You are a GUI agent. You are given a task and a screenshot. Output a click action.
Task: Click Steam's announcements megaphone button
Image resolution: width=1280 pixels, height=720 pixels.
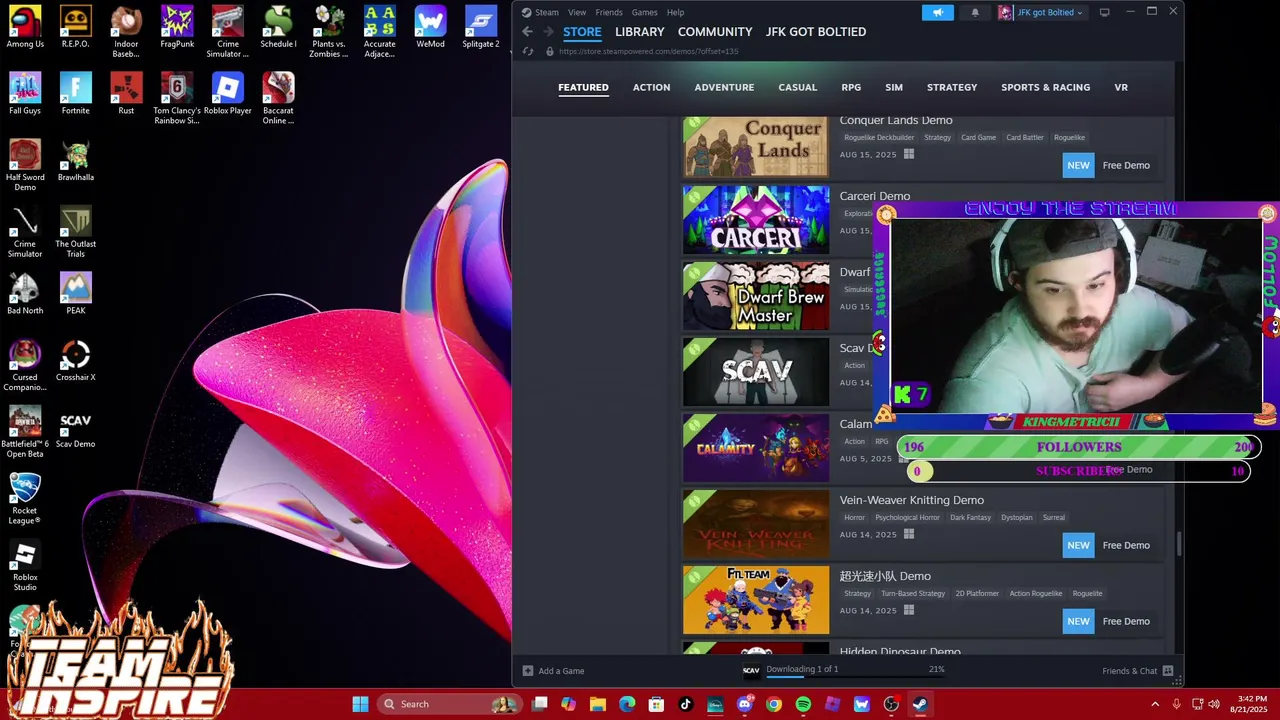pos(938,12)
